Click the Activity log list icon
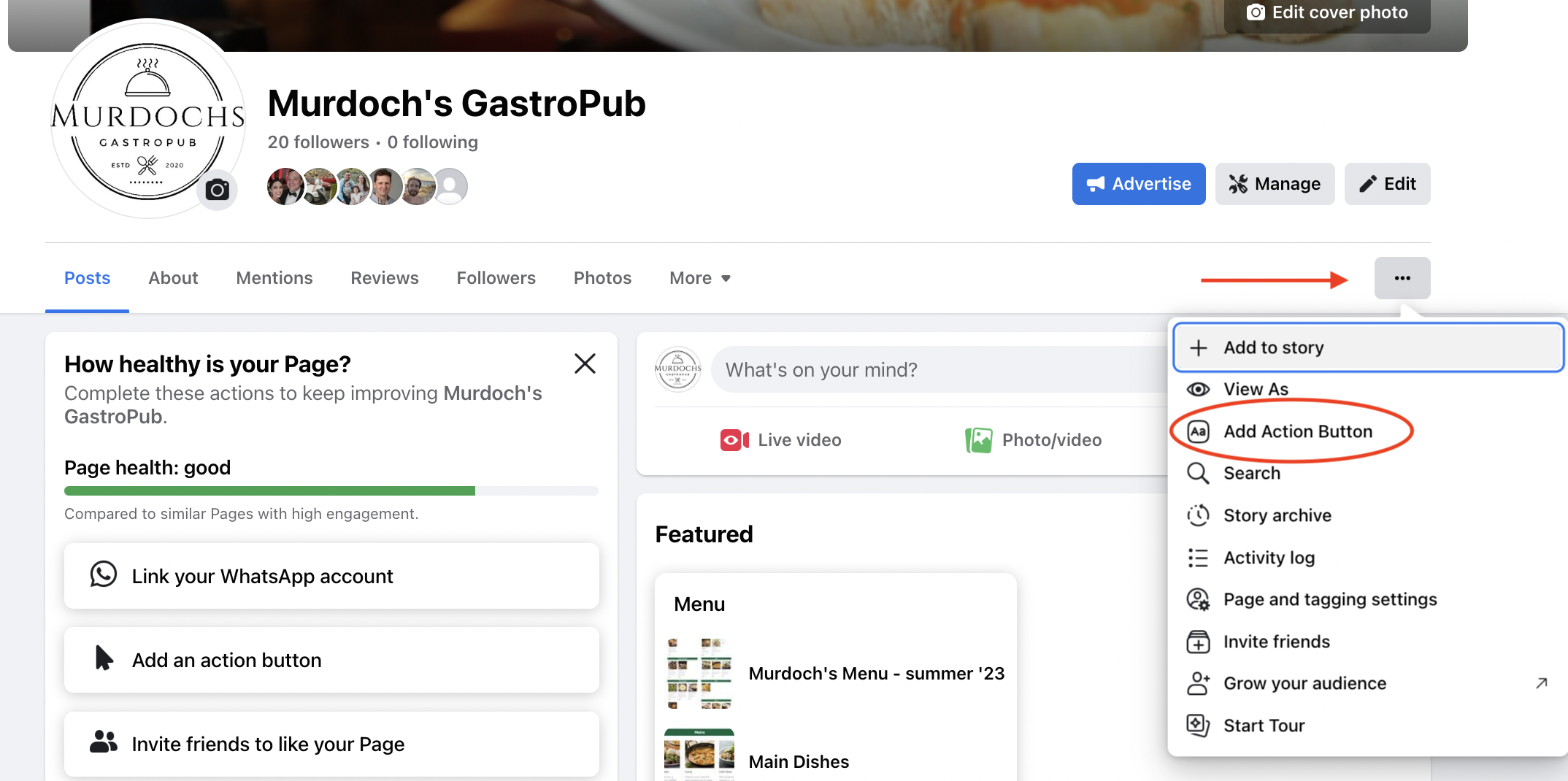 click(1198, 558)
